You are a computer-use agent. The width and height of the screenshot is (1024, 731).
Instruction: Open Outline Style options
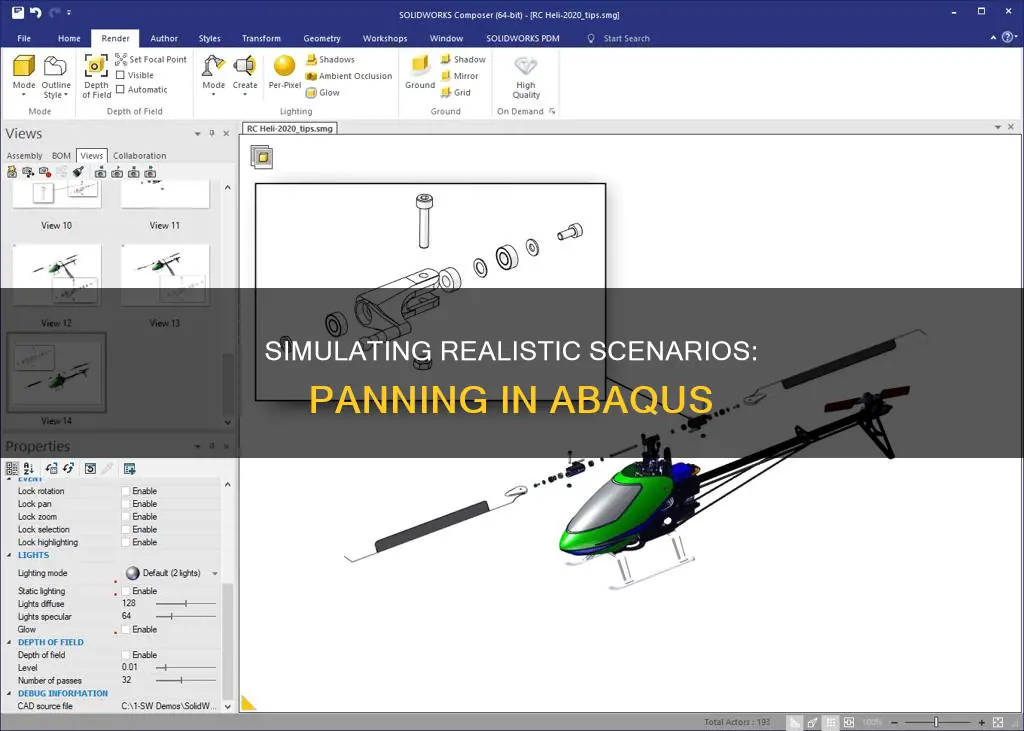pyautogui.click(x=56, y=76)
